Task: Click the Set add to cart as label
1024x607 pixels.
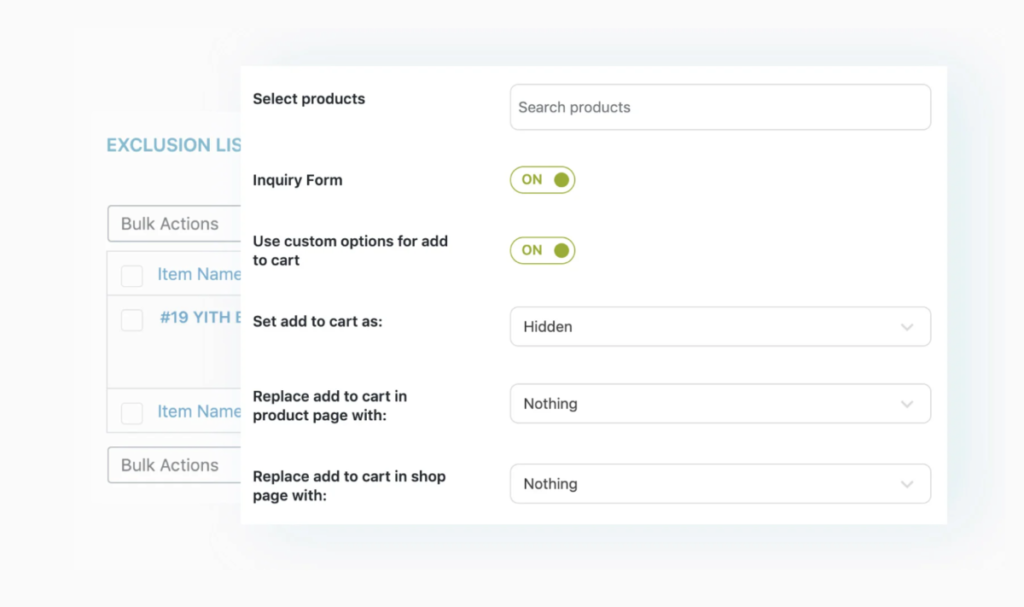Action: click(319, 322)
